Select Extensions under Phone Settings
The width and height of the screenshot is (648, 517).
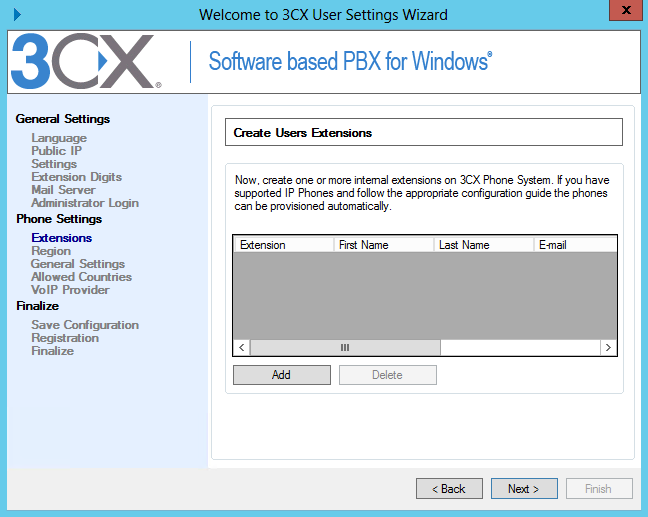[x=62, y=238]
